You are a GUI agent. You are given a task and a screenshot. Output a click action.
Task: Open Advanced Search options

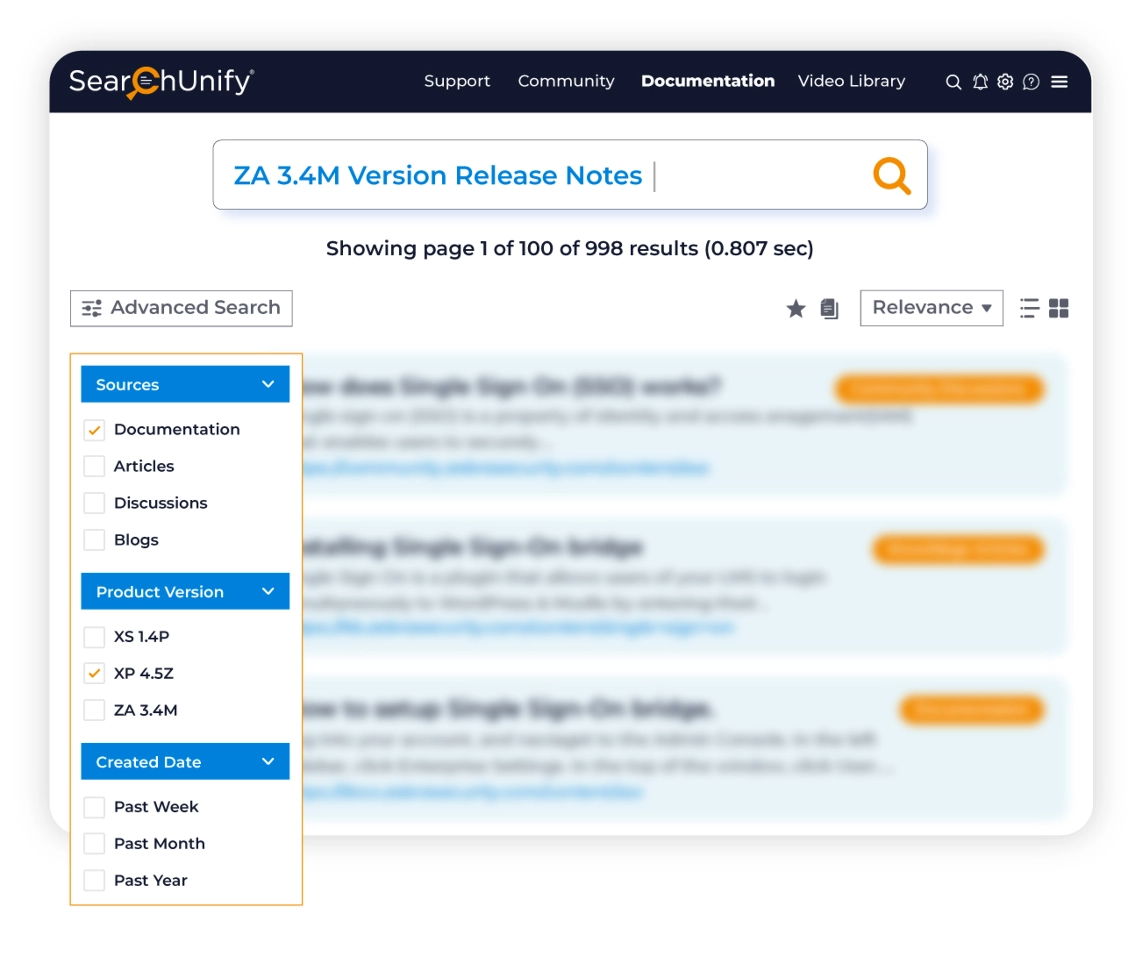[181, 308]
